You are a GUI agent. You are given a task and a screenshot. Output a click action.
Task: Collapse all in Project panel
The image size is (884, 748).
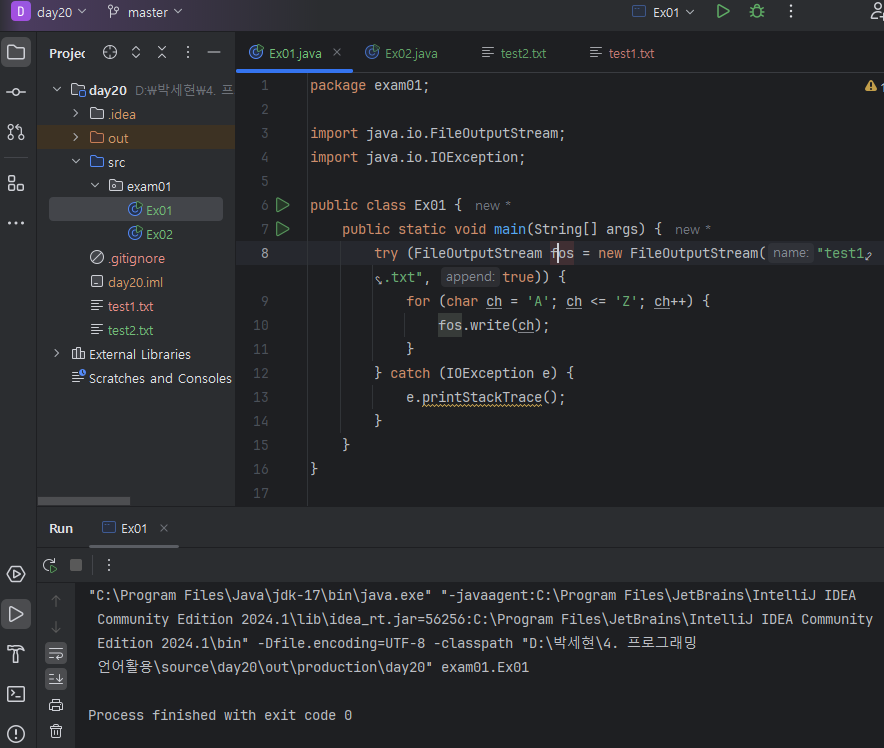click(162, 52)
